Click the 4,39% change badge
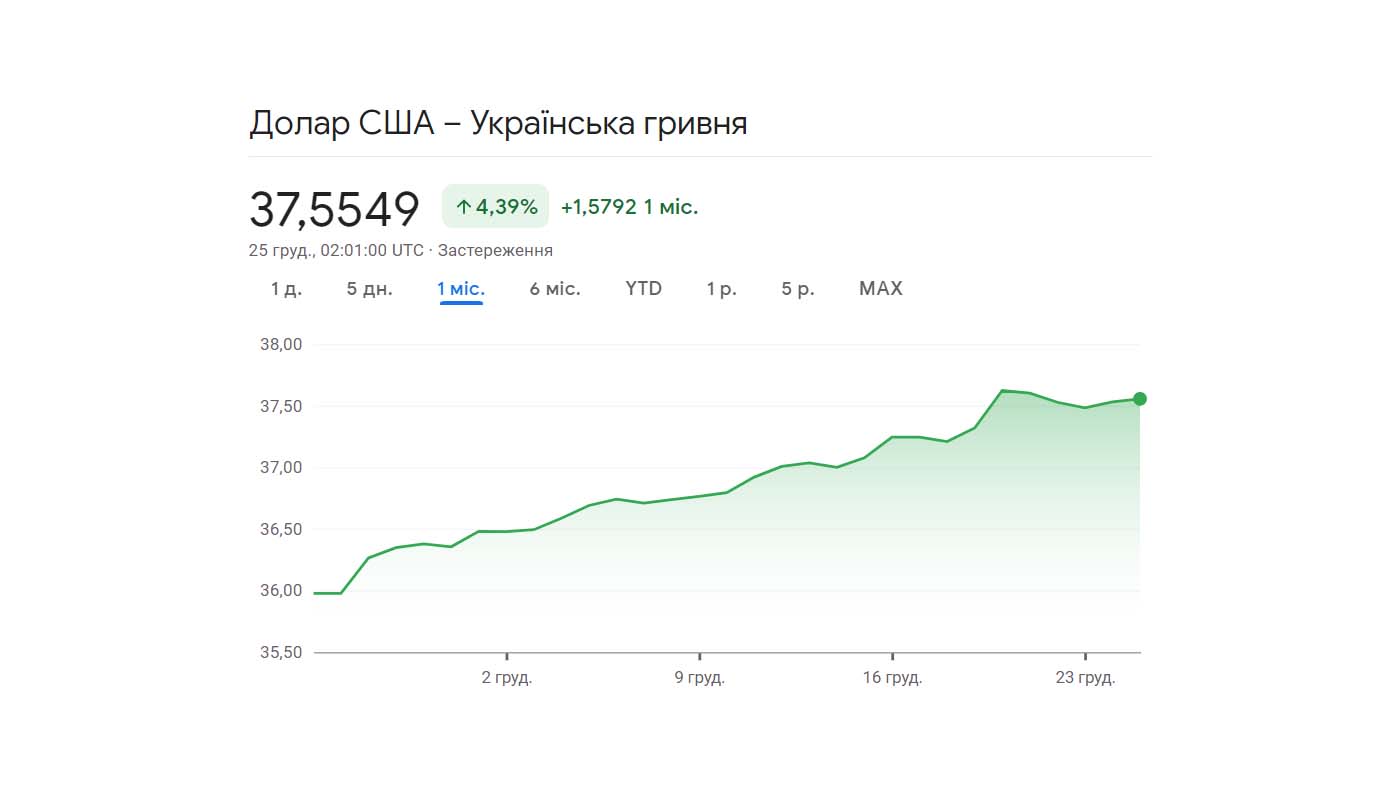This screenshot has height=800, width=1400. coord(496,207)
